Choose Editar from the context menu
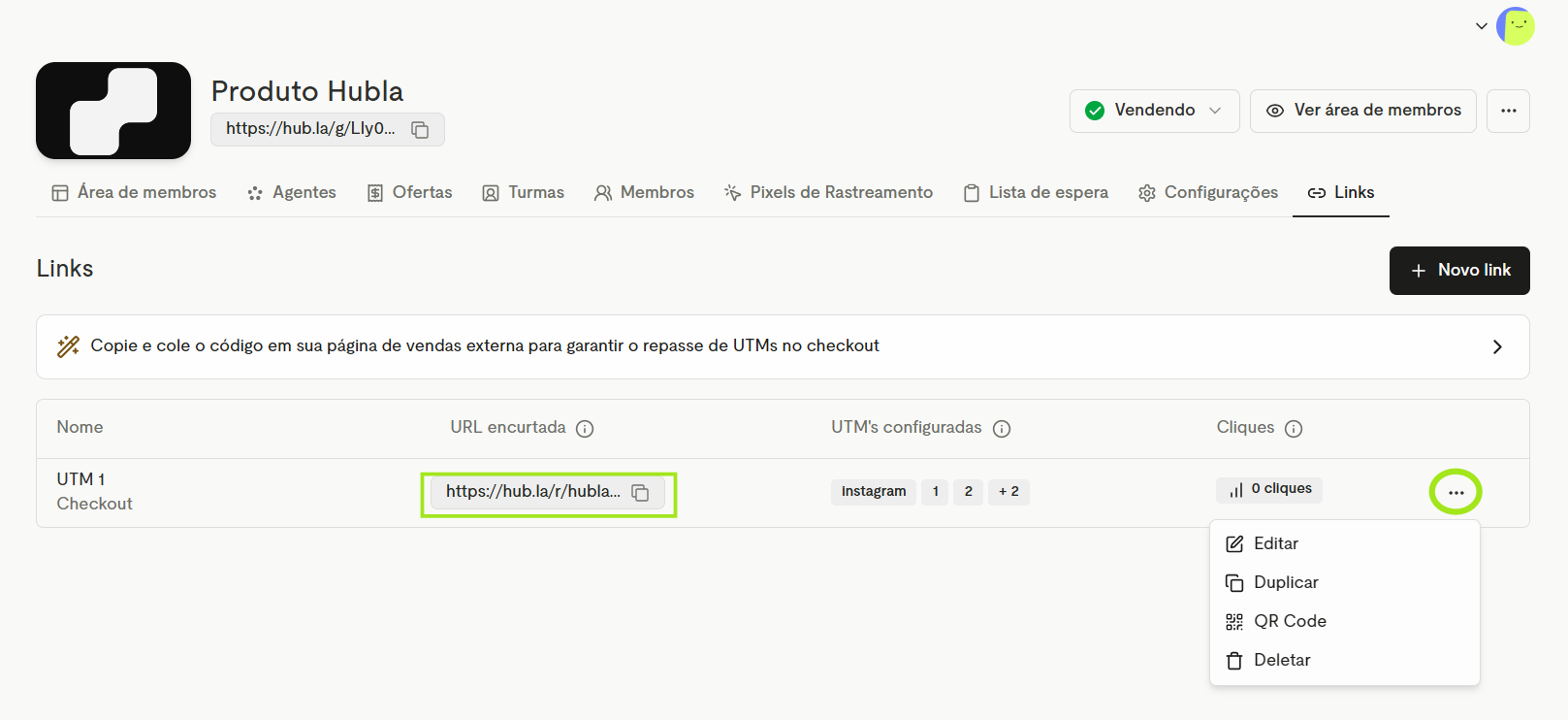Screen dimensions: 1568x720 [1345, 543]
